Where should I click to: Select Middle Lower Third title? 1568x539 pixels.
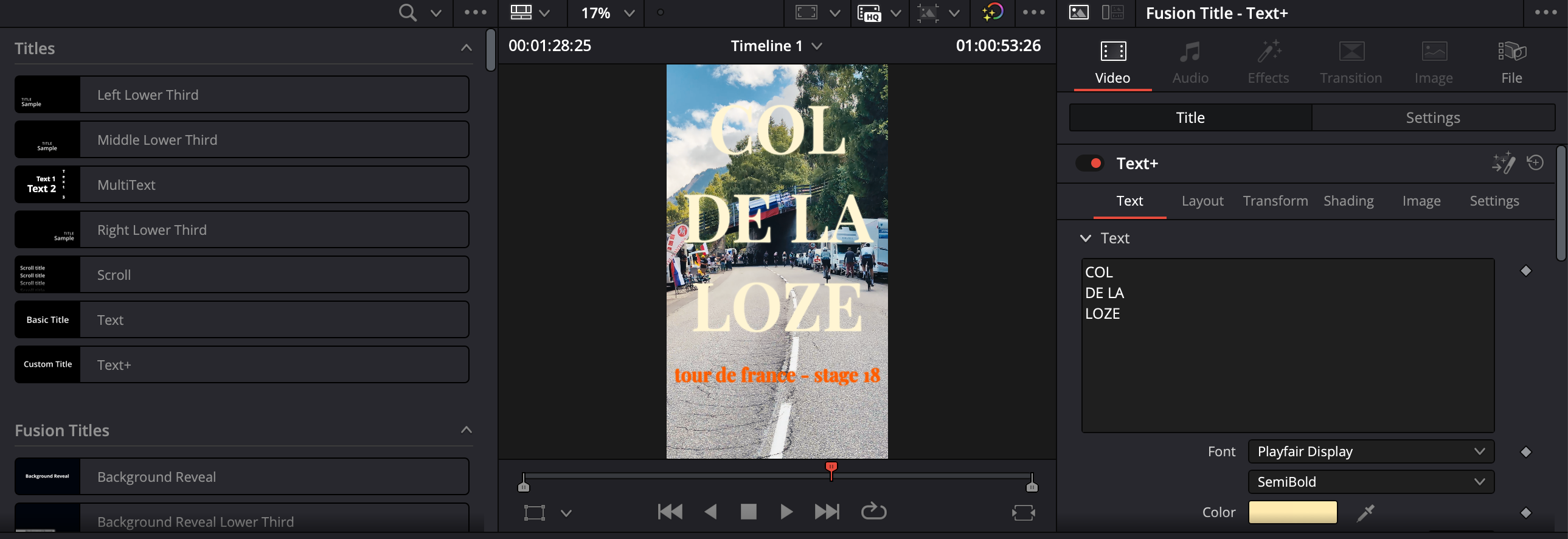(x=241, y=139)
